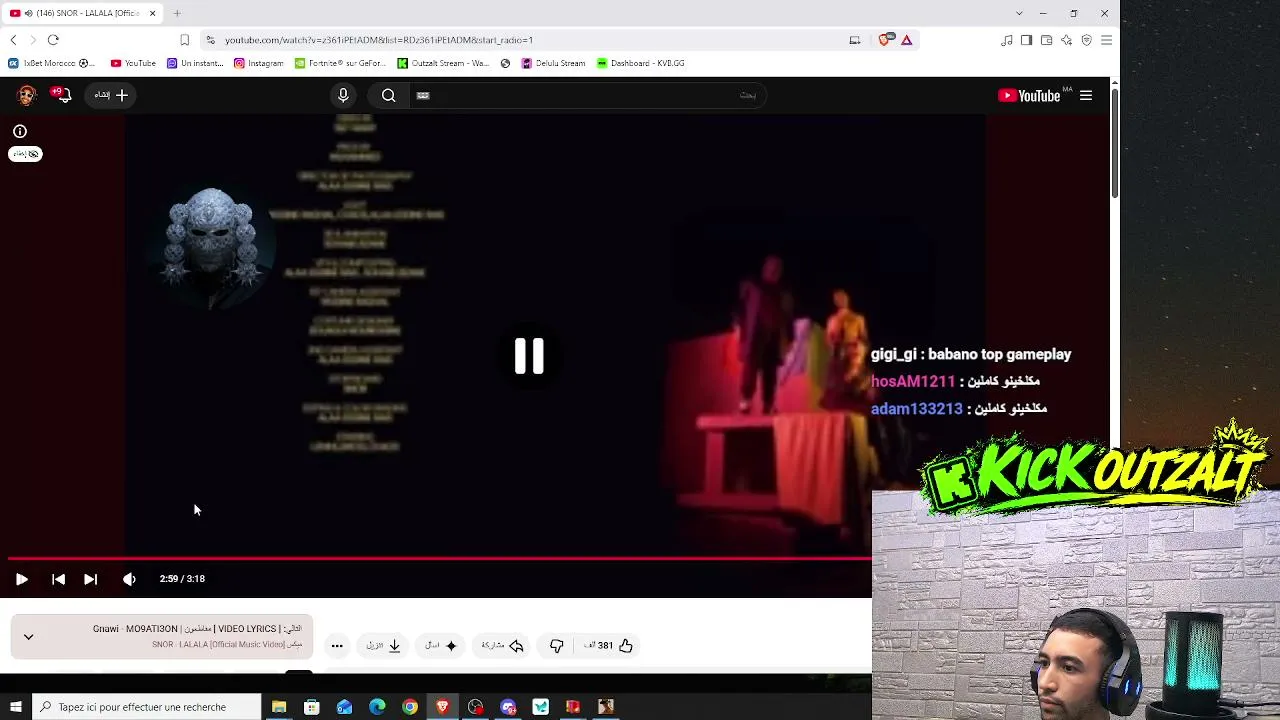This screenshot has height=720, width=1280.
Task: Open the Fortnite sur GeFor... bookmark
Action: click(x=341, y=63)
